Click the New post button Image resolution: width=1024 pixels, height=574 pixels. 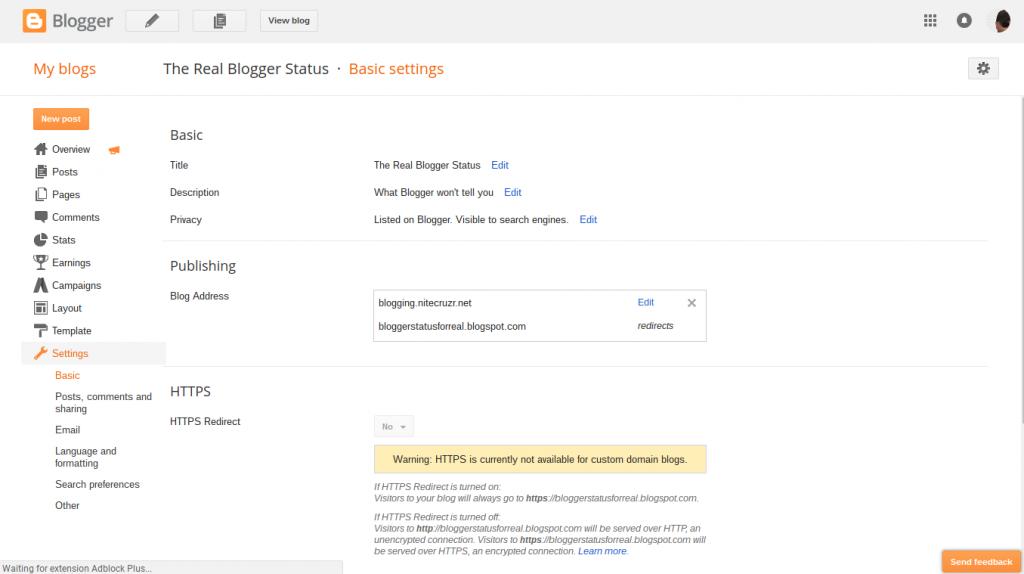(x=61, y=119)
